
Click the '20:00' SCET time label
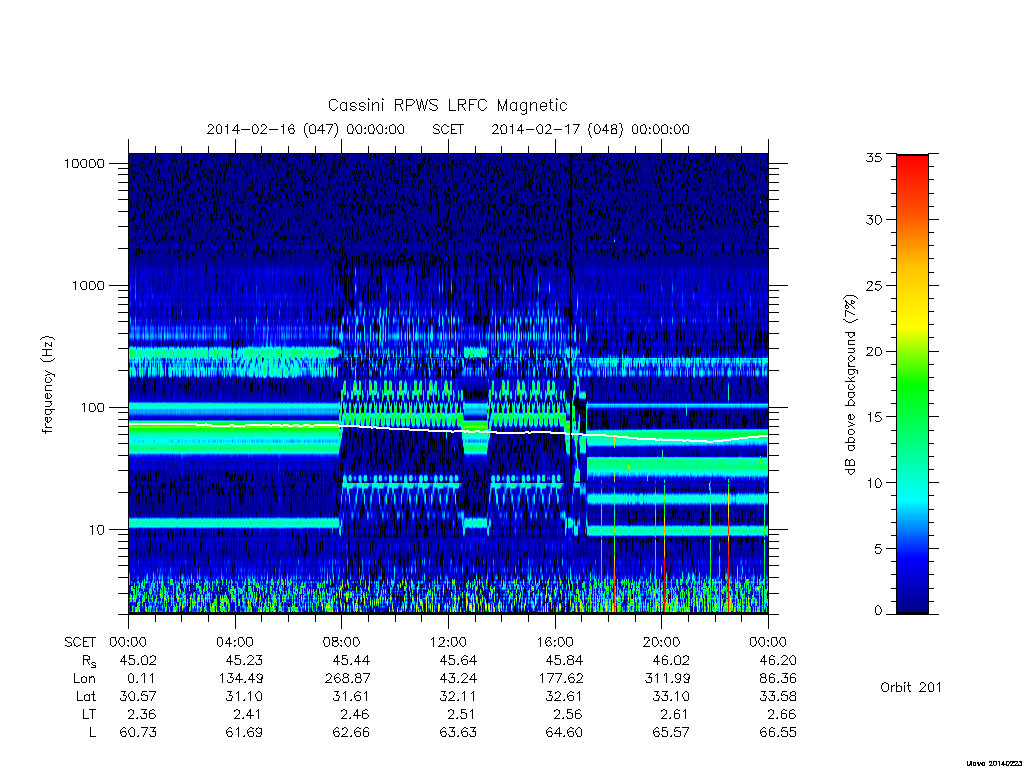662,642
